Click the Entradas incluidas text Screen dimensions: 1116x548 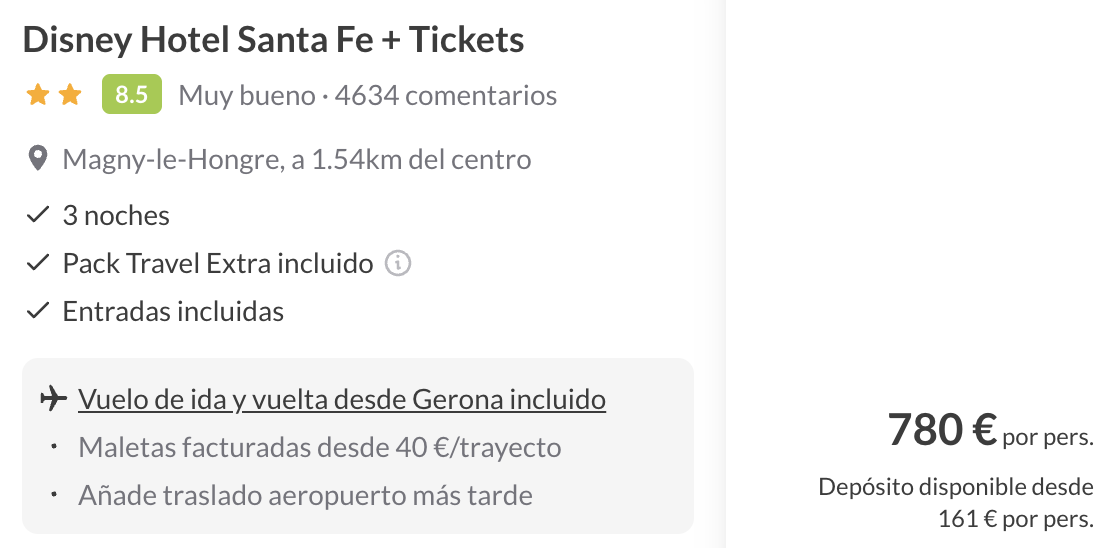click(x=173, y=311)
